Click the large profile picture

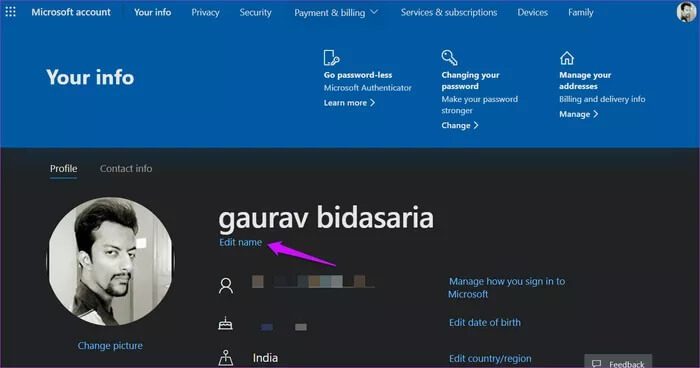pos(110,262)
